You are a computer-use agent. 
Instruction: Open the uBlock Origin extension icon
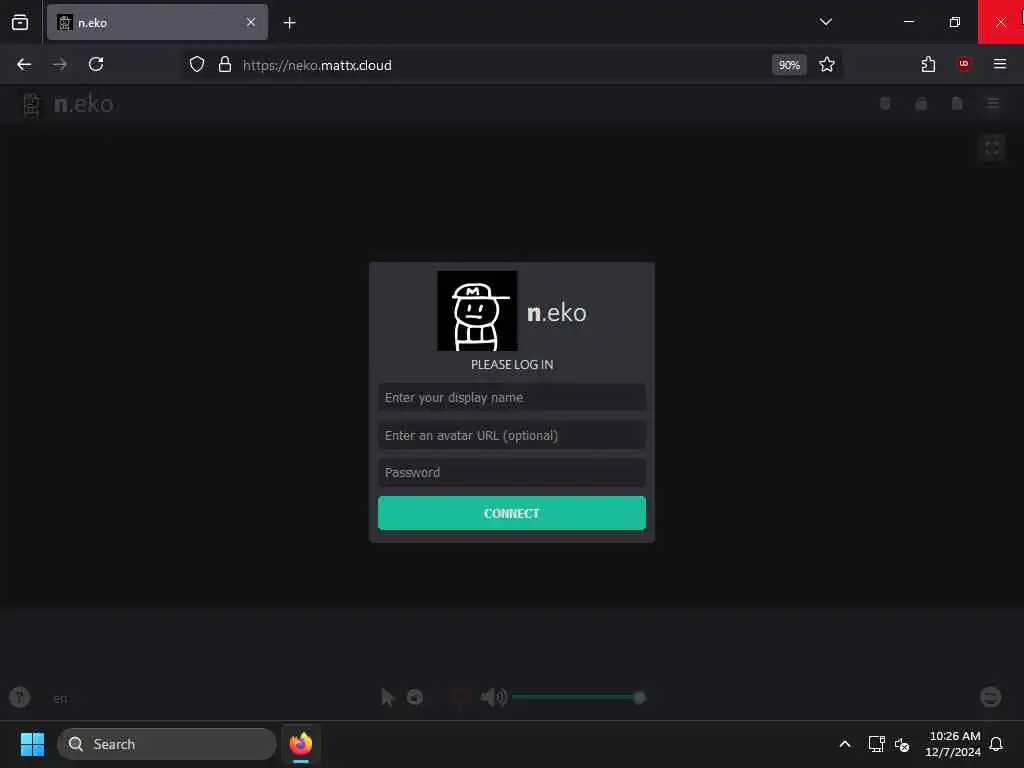click(x=964, y=64)
